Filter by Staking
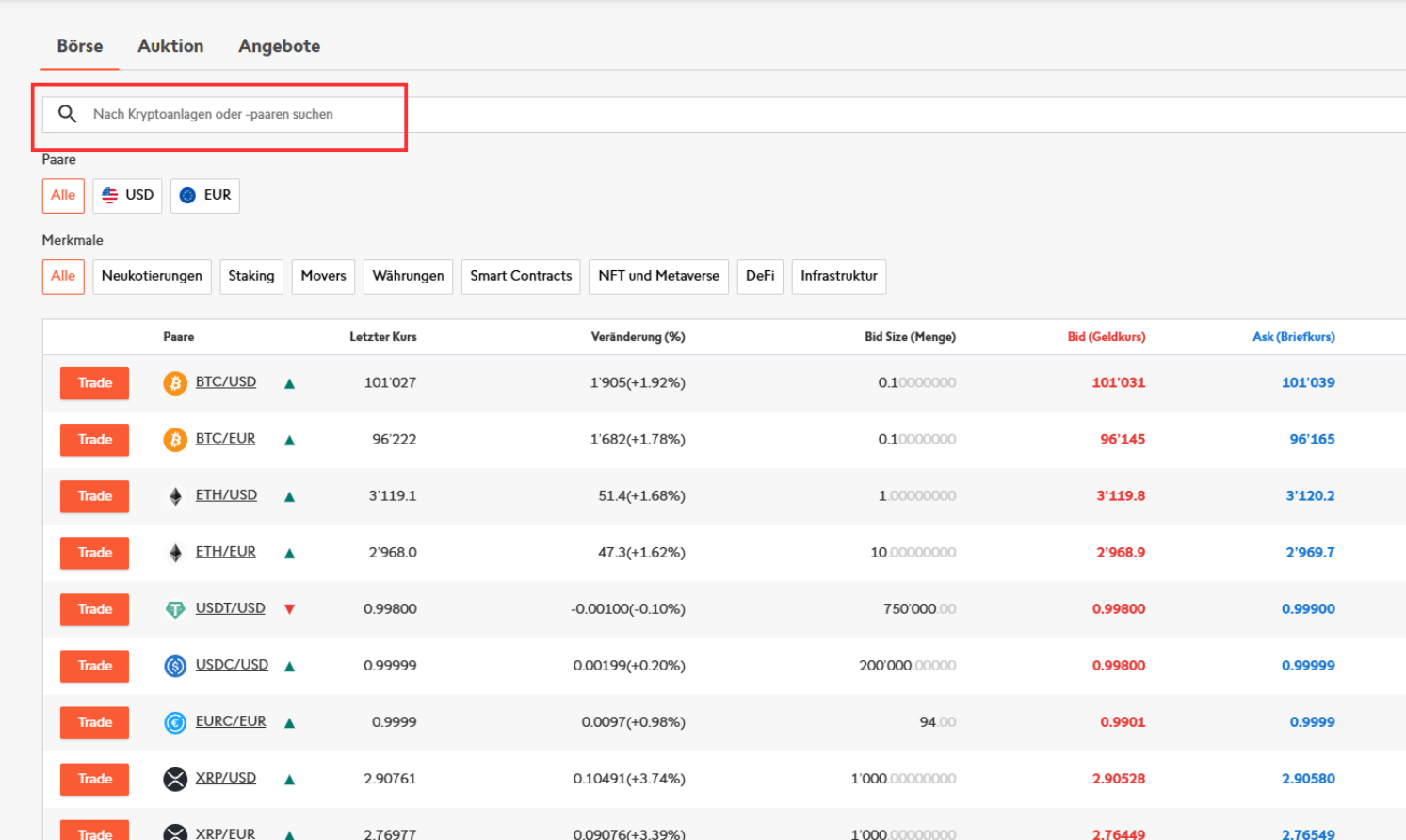Image resolution: width=1406 pixels, height=840 pixels. [x=251, y=276]
